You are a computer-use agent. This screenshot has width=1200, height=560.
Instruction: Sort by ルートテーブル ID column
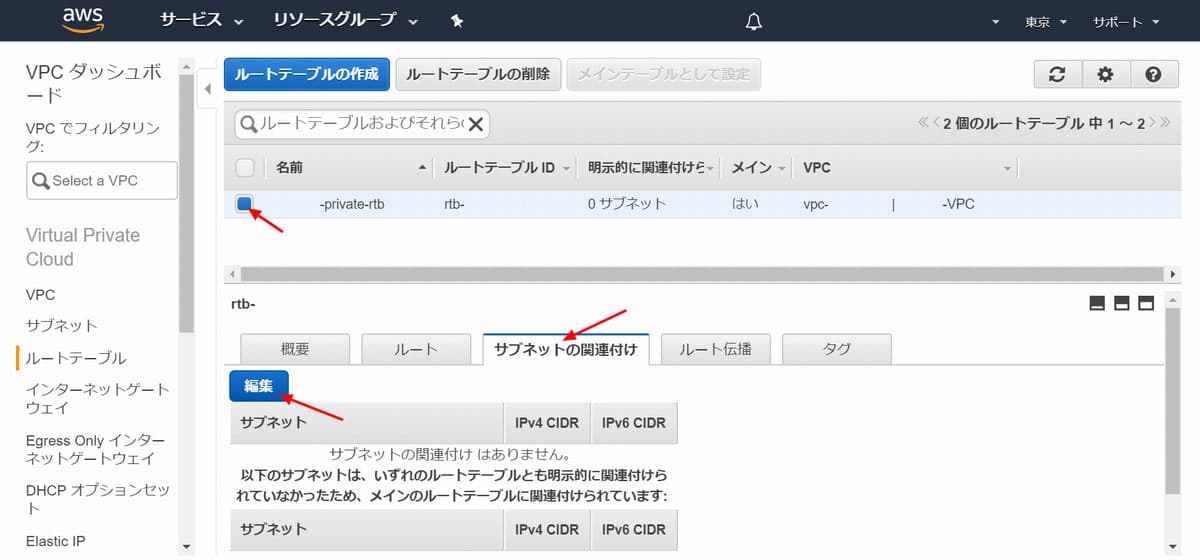507,167
